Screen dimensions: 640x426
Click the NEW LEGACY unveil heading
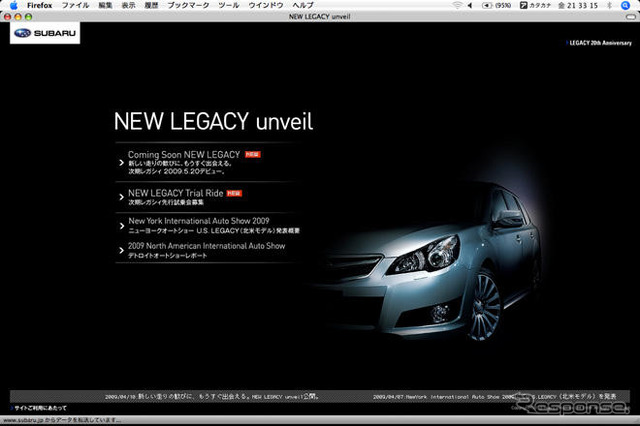213,121
